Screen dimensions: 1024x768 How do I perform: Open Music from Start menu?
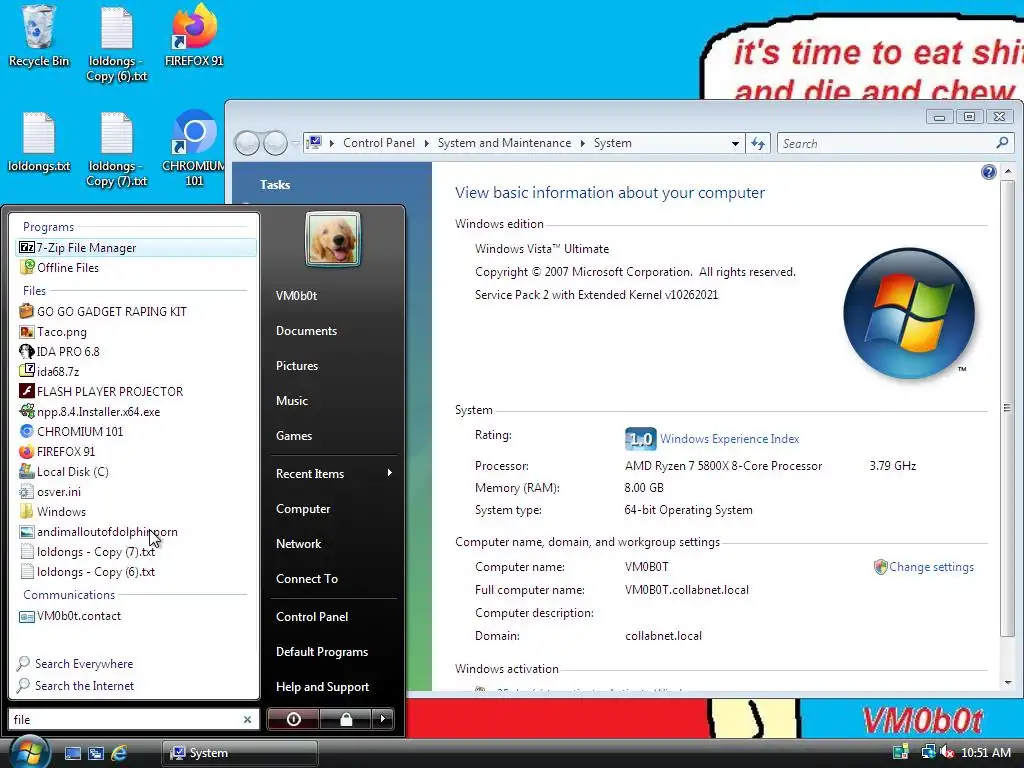(x=292, y=401)
